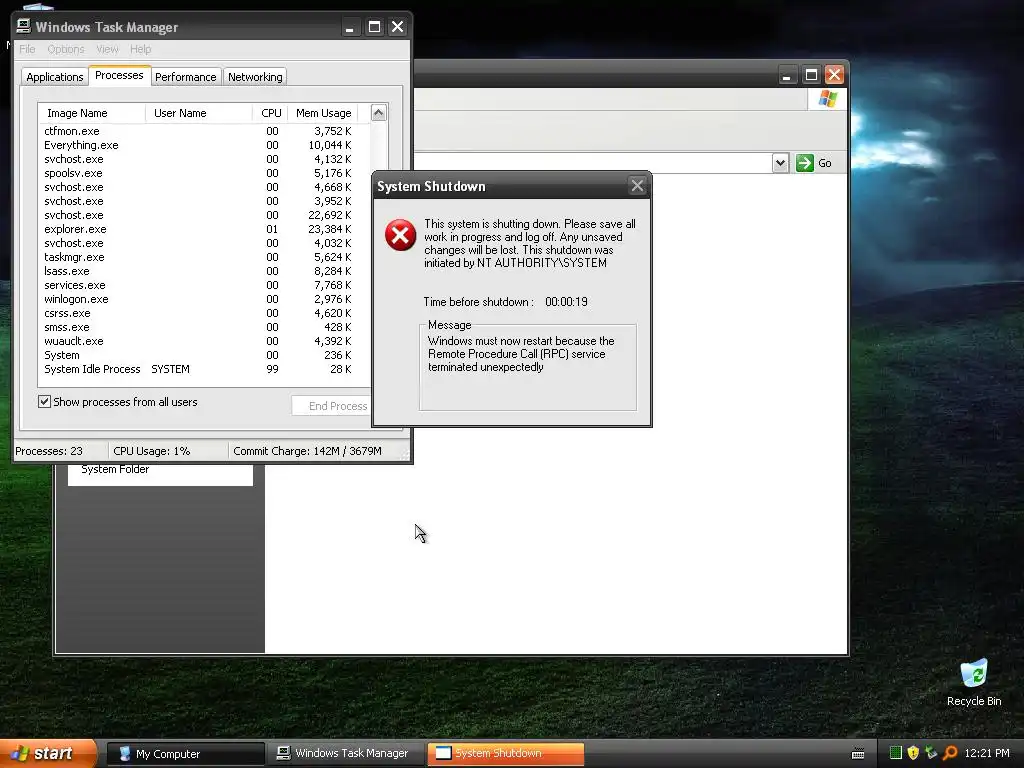Click the Task Manager CPU tray icon
Screen dimensions: 1024x768
[896, 753]
